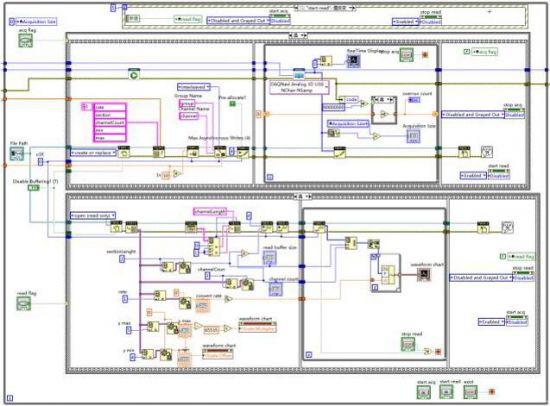Expand the DAQNavi Analog 1D U16 selector
Image resolution: width=550 pixels, height=406 pixels.
pyautogui.click(x=299, y=87)
